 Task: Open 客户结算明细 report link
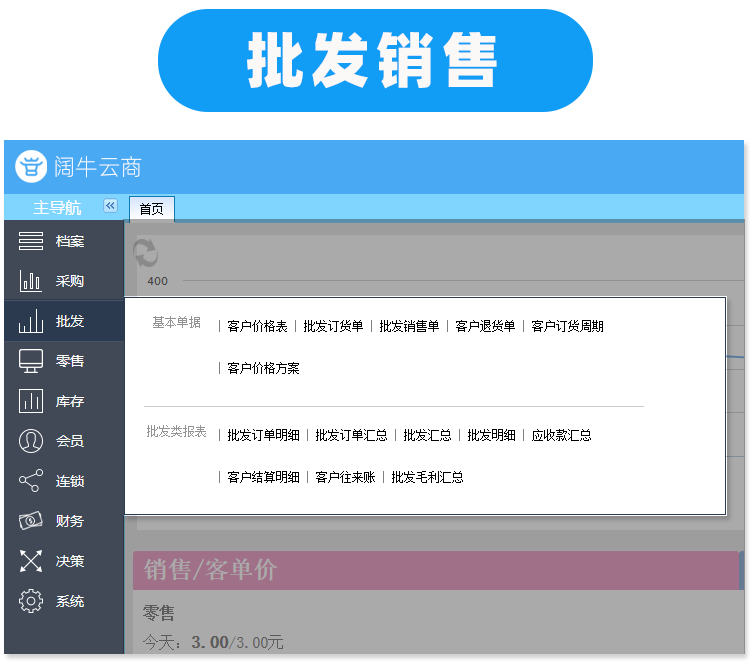264,477
